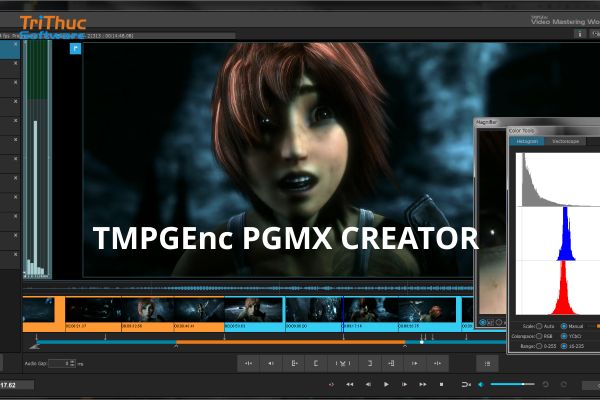Screen dimensions: 600x400
Task: Select Auto scale radio button
Action: (539, 326)
